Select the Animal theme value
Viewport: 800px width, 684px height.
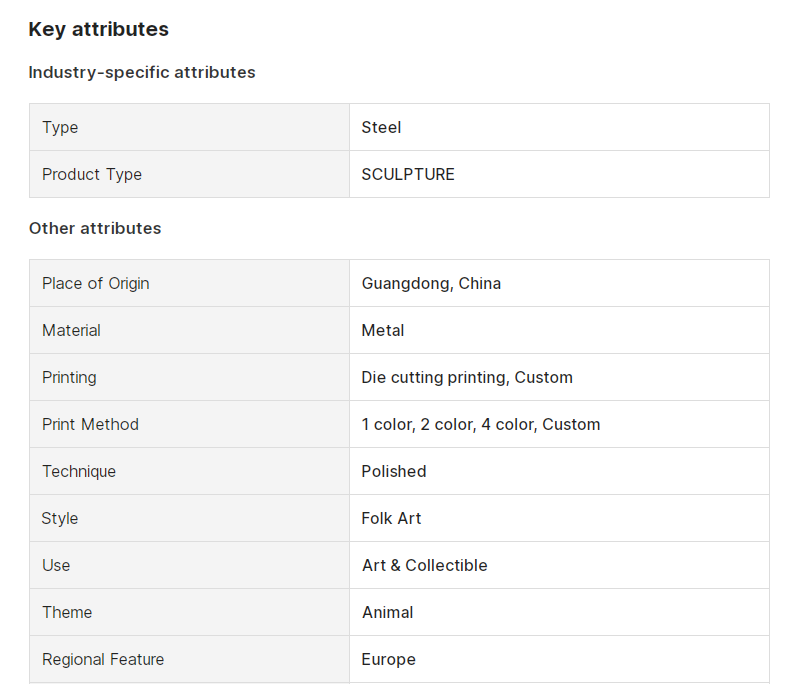pos(387,612)
